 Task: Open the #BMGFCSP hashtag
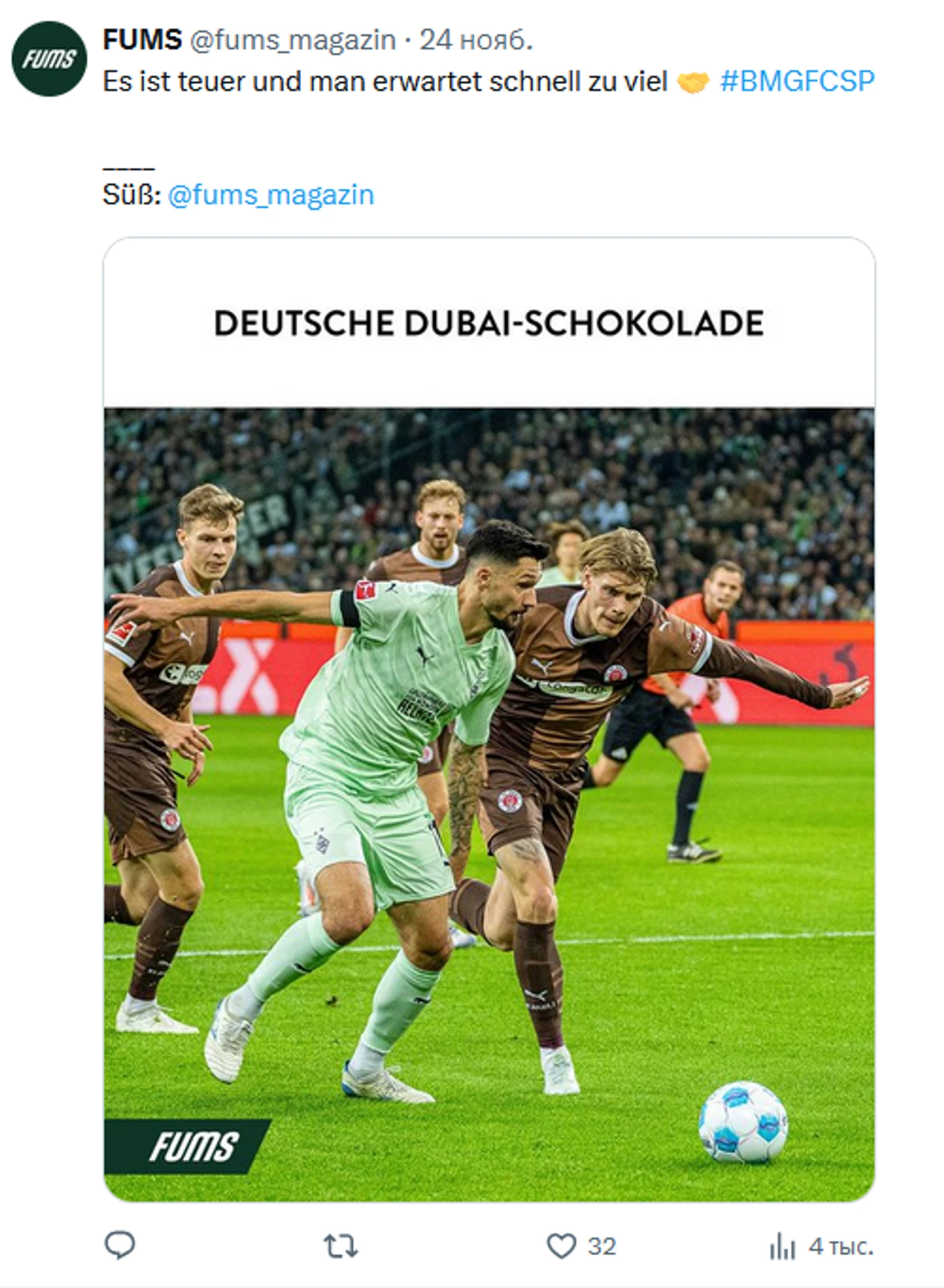[797, 81]
